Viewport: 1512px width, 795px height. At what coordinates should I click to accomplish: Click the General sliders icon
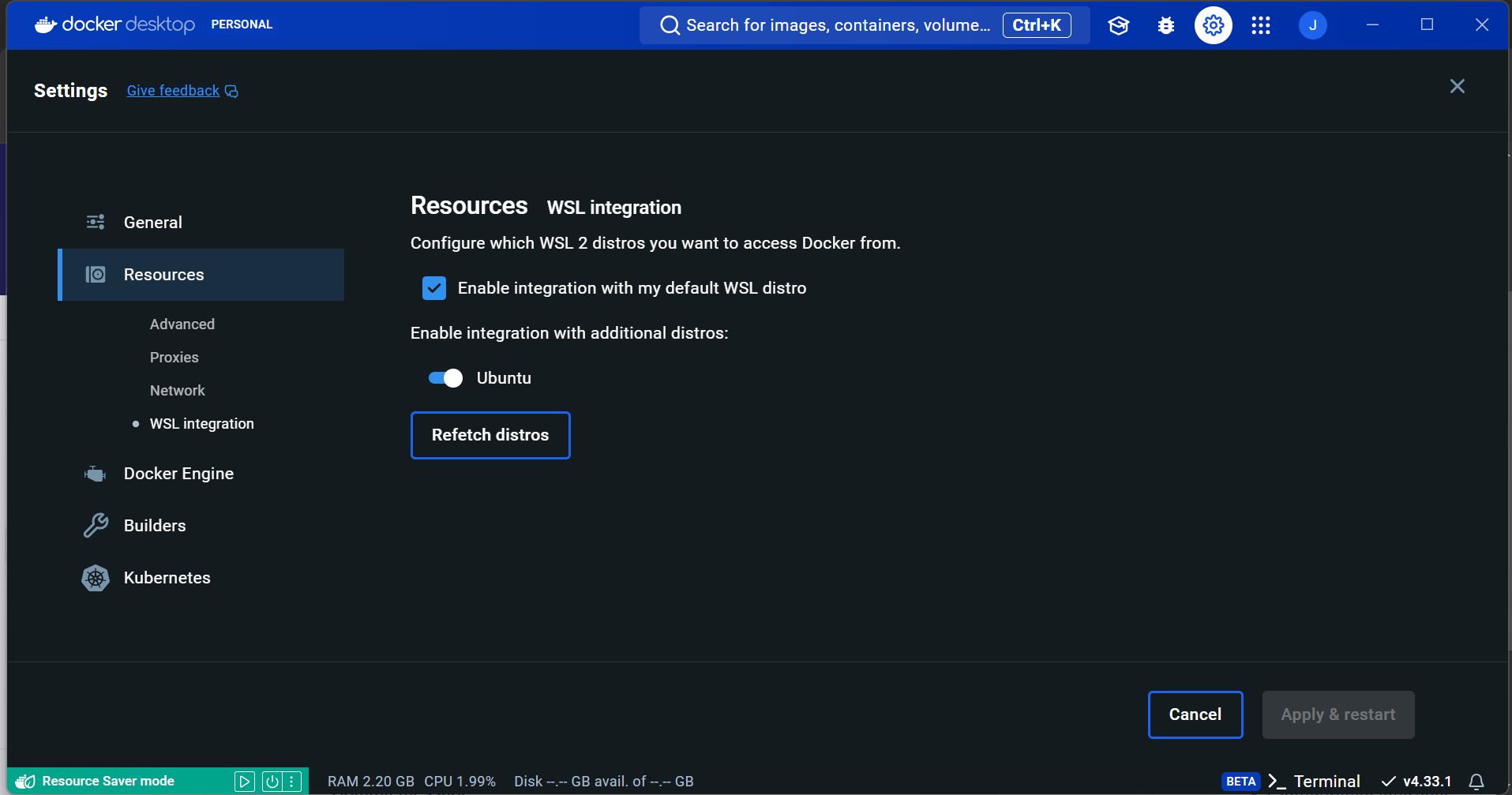click(x=96, y=222)
